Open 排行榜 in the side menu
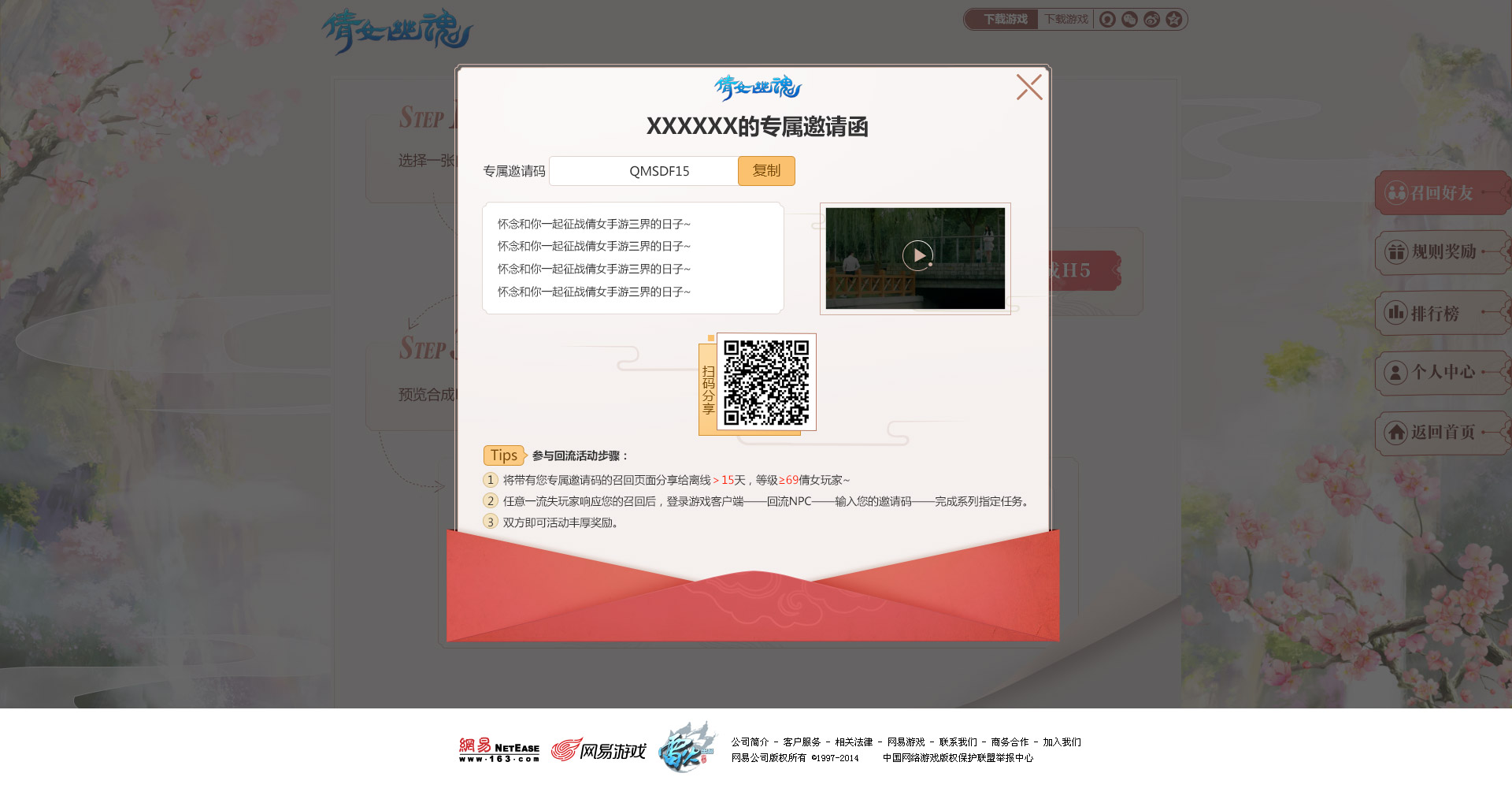The image size is (1512, 788). (1443, 313)
